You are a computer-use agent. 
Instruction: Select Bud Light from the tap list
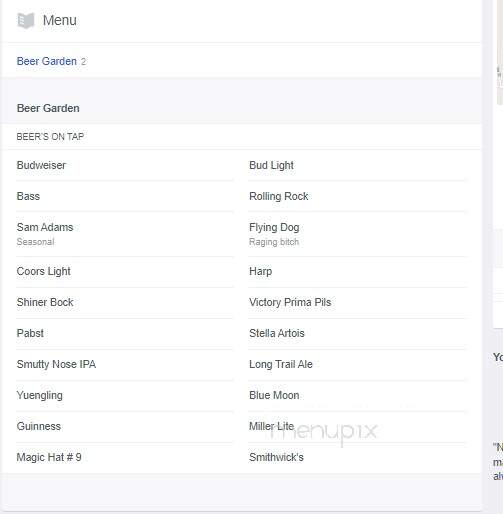point(271,165)
